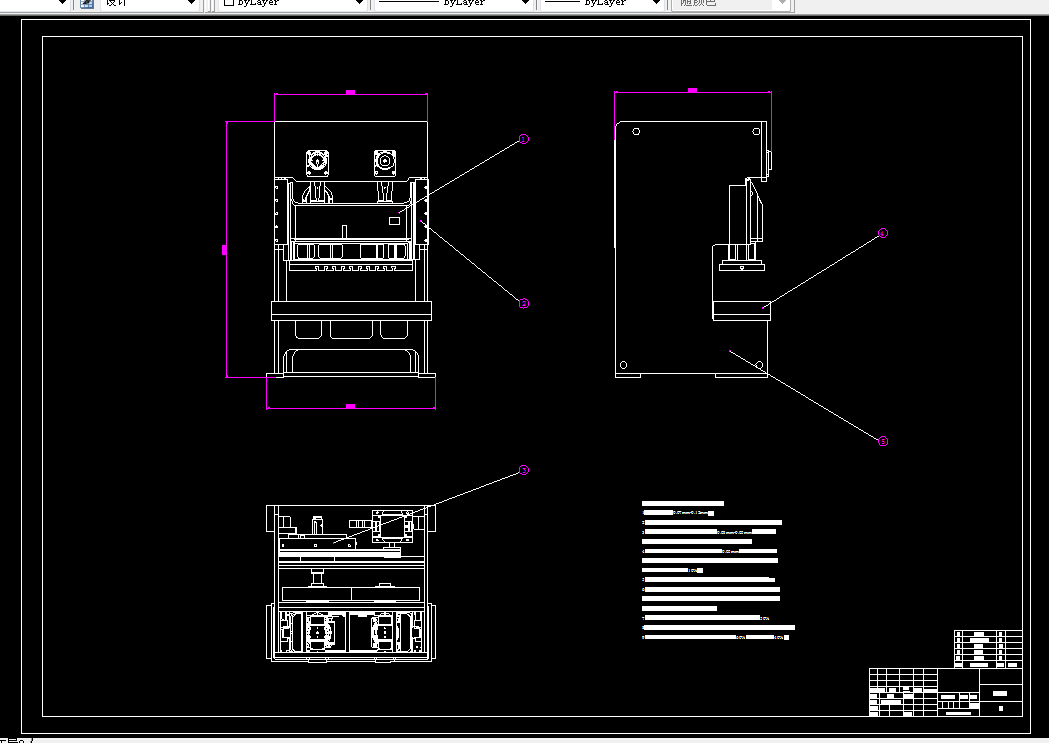Select the top-right hole on side view panel
The height and width of the screenshot is (743, 1049).
pyautogui.click(x=756, y=132)
